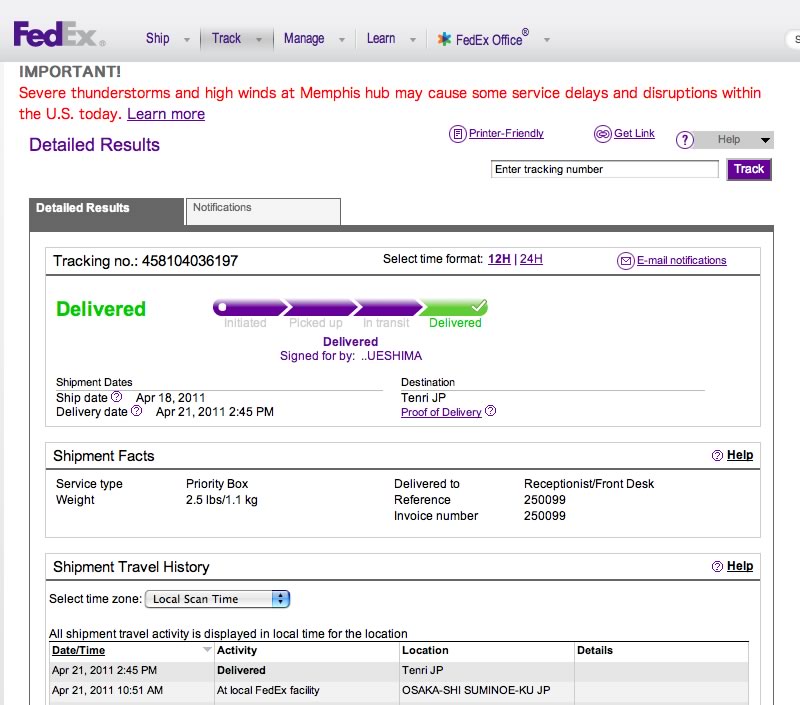Click tracking number 458104036197 text
This screenshot has height=705, width=800.
pyautogui.click(x=190, y=261)
